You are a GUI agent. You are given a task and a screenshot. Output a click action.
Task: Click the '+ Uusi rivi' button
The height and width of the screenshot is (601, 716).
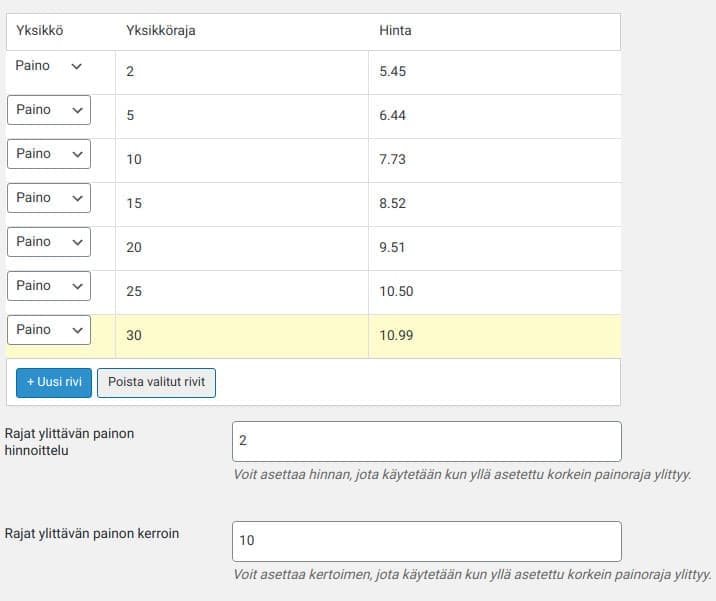[x=54, y=382]
